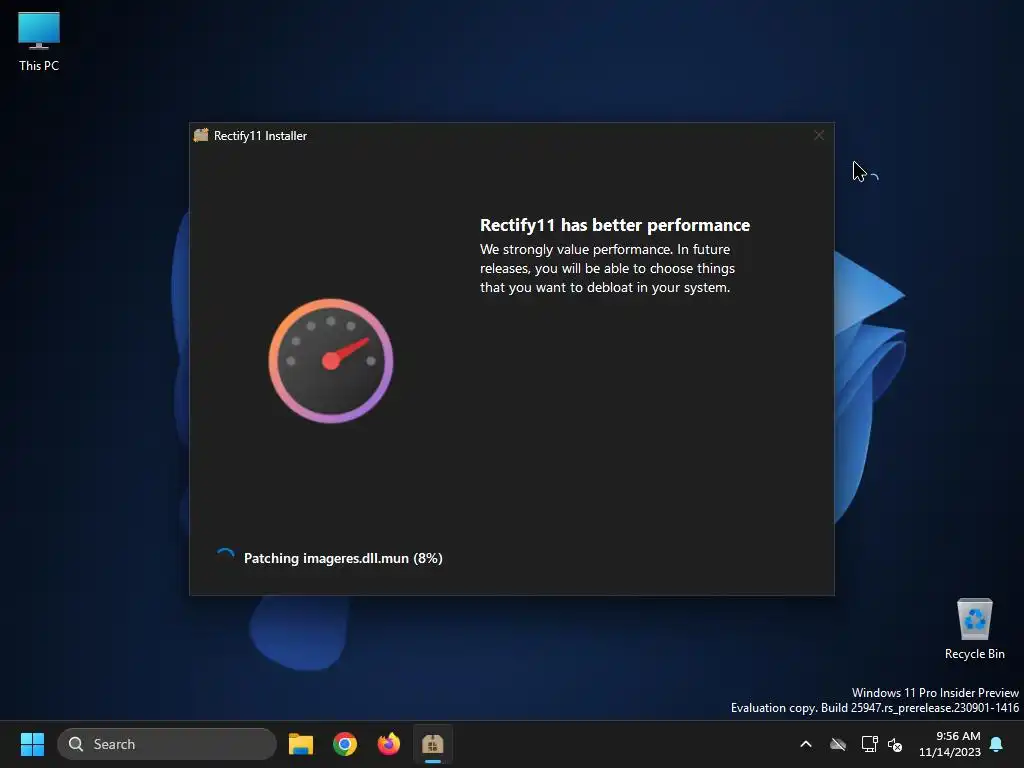Click the muted volume tray icon

(x=895, y=744)
